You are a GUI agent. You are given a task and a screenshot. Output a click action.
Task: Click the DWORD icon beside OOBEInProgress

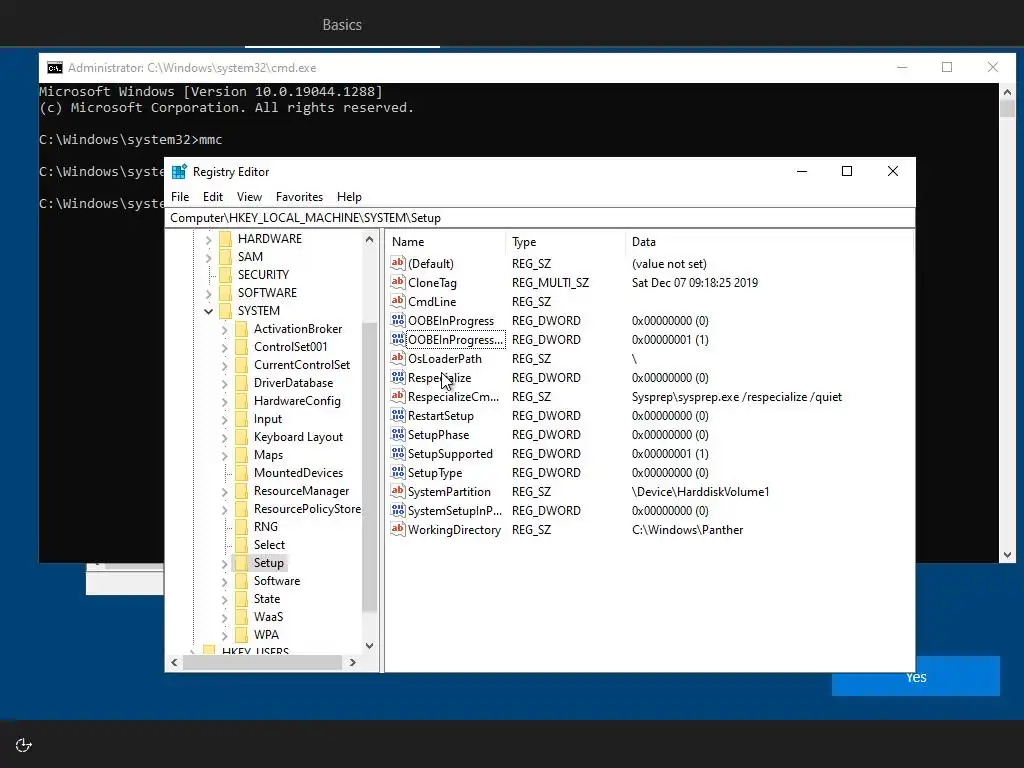tap(398, 320)
